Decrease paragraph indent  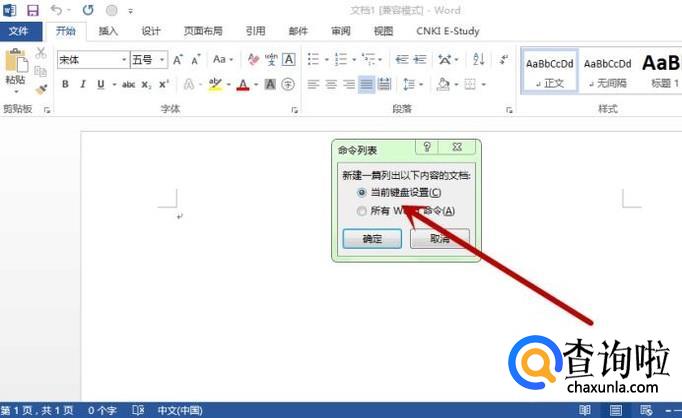401,59
